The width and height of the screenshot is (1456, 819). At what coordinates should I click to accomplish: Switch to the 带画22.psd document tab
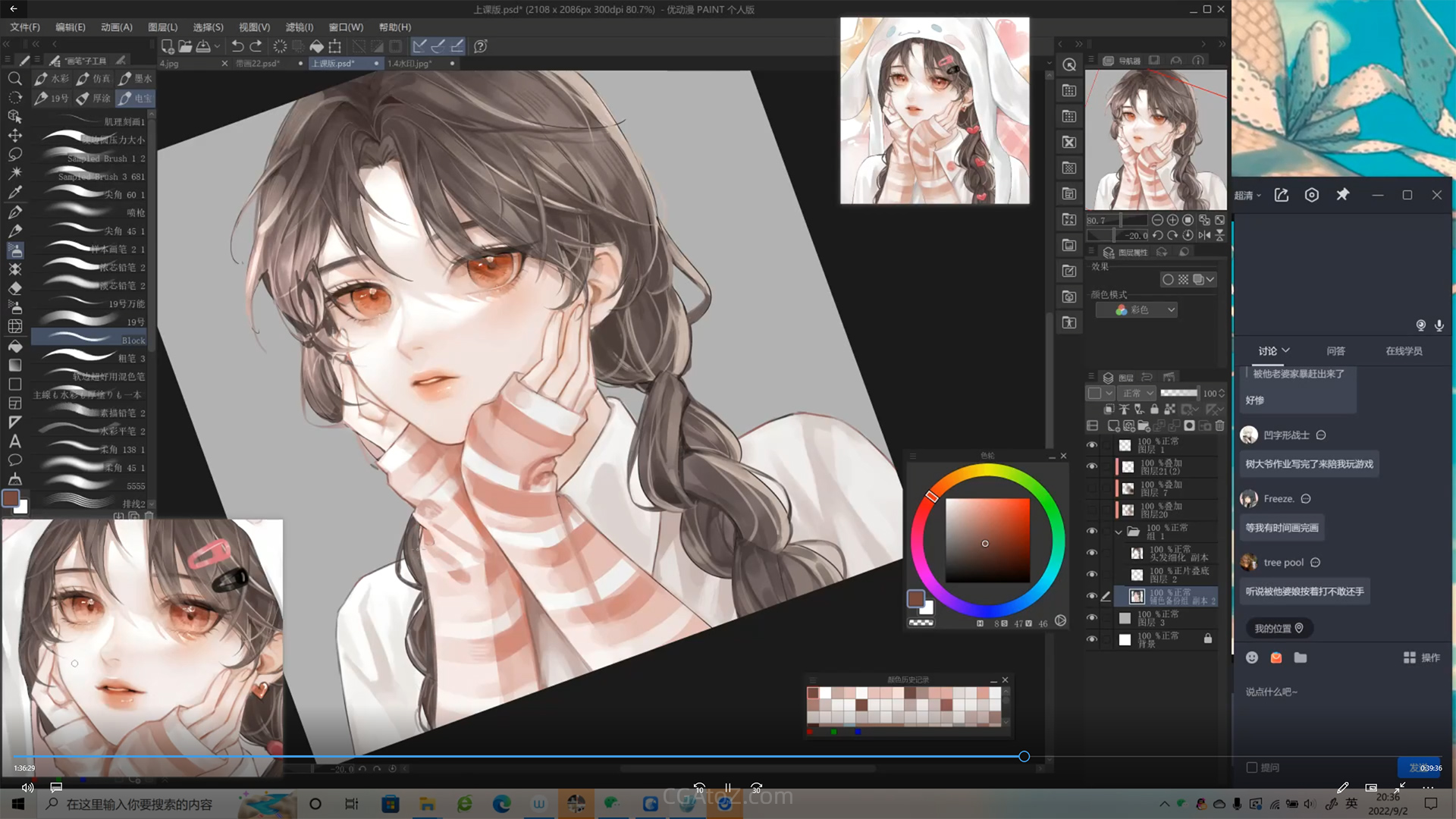[x=258, y=64]
